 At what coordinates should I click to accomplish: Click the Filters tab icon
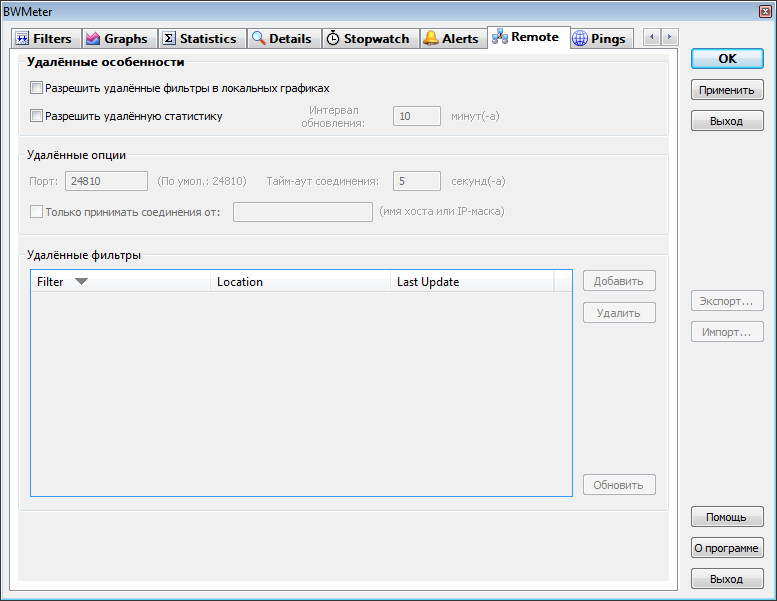[x=22, y=39]
